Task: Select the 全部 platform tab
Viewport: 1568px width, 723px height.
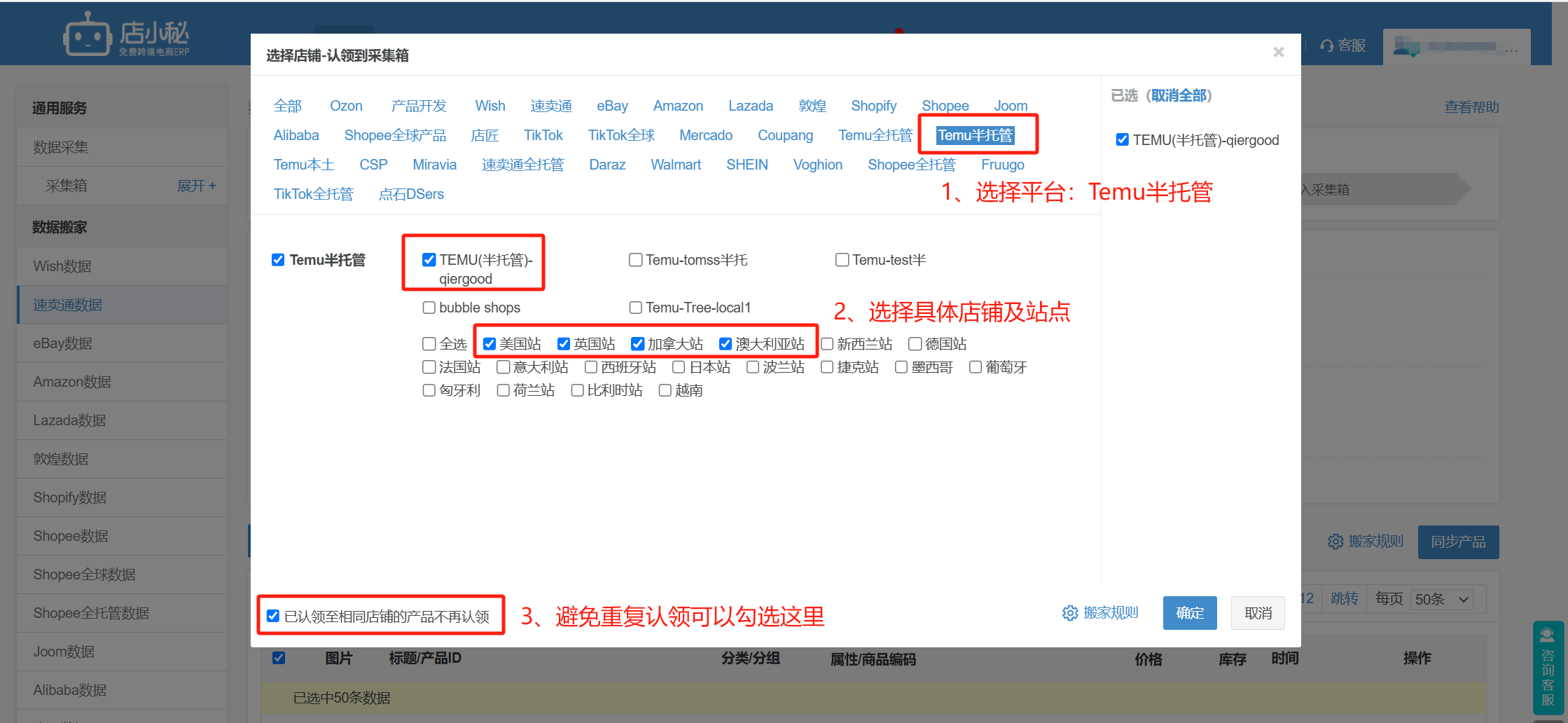Action: (x=288, y=106)
